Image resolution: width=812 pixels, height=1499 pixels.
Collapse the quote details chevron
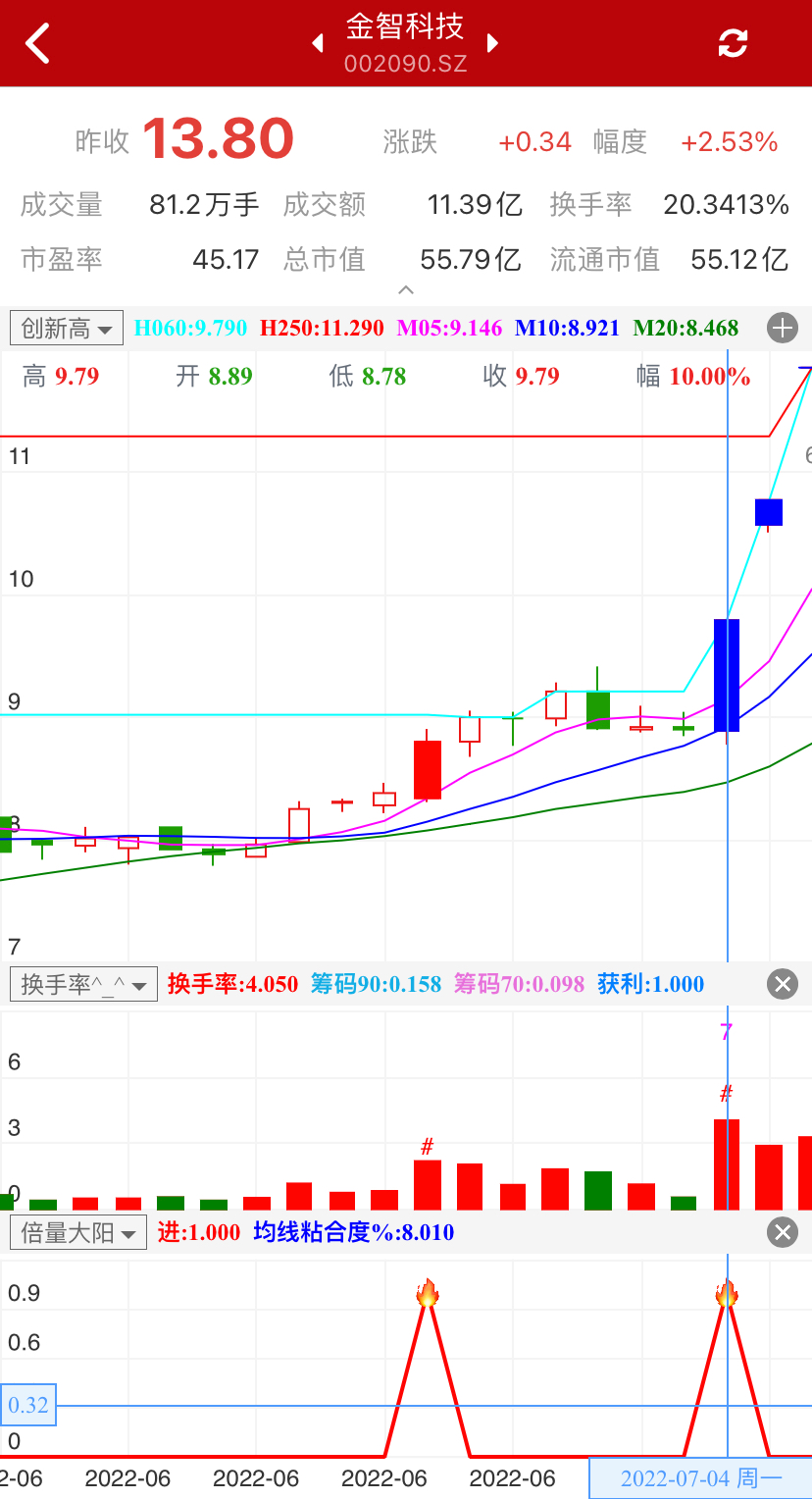[406, 290]
